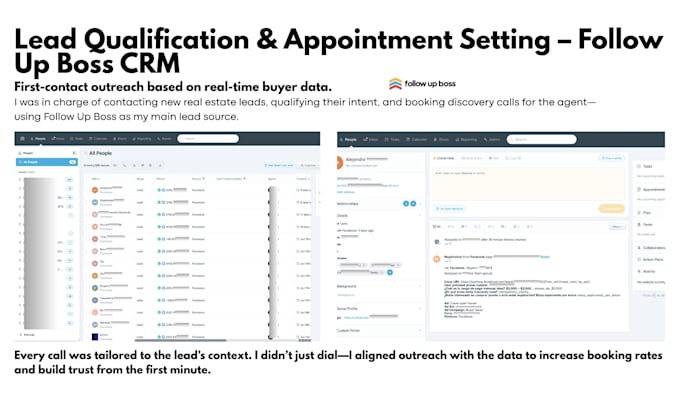The width and height of the screenshot is (680, 411).
Task: Open People tab in the right screenshot navbar
Action: (x=349, y=140)
